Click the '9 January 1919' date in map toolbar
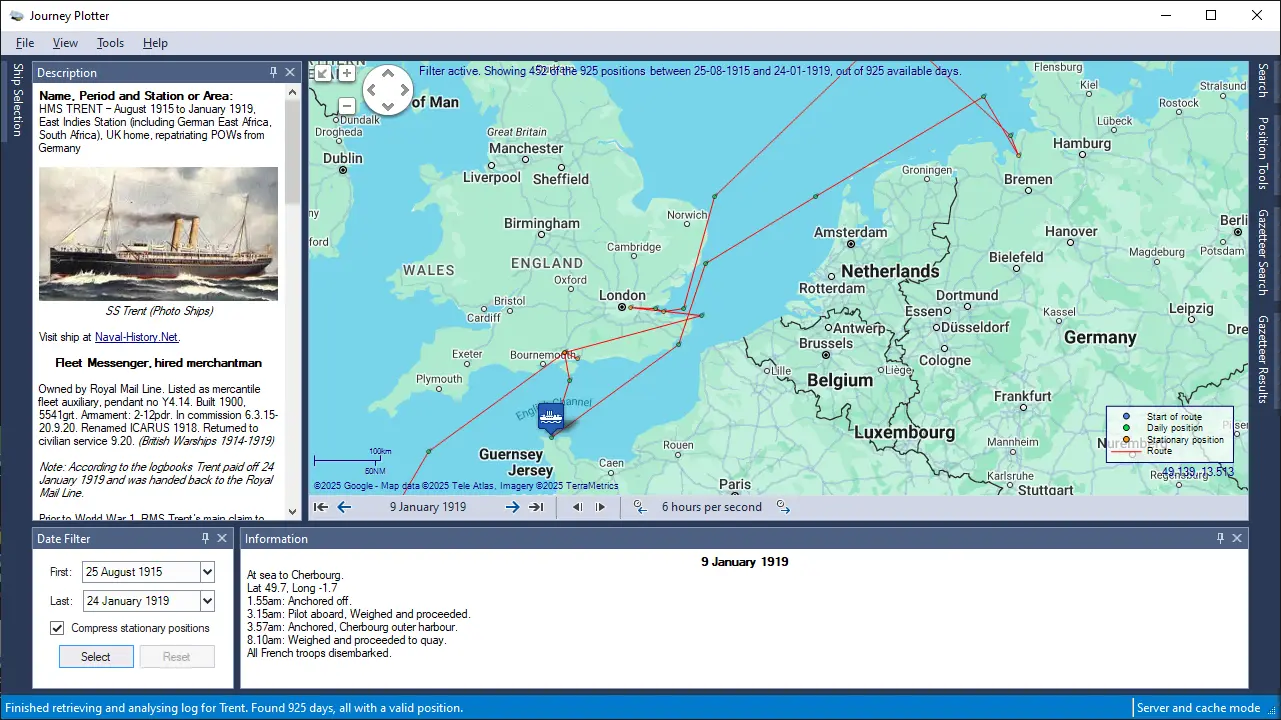Image resolution: width=1281 pixels, height=720 pixels. (x=428, y=507)
